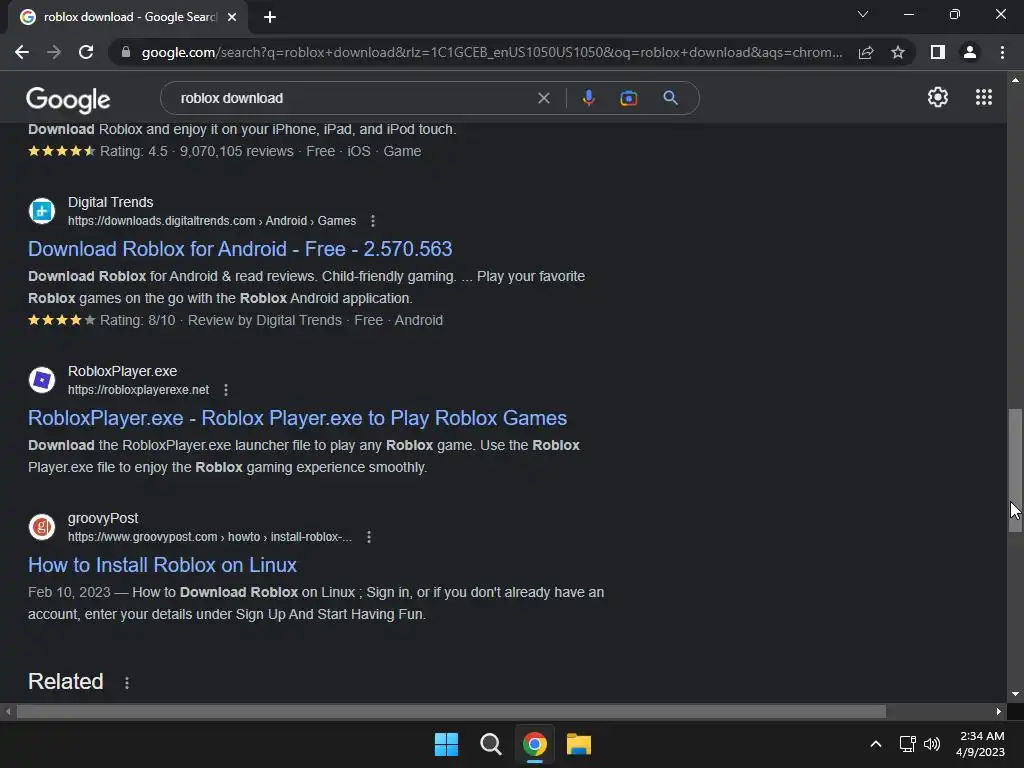Share this page from address bar
This screenshot has width=1024, height=768.
pyautogui.click(x=866, y=52)
